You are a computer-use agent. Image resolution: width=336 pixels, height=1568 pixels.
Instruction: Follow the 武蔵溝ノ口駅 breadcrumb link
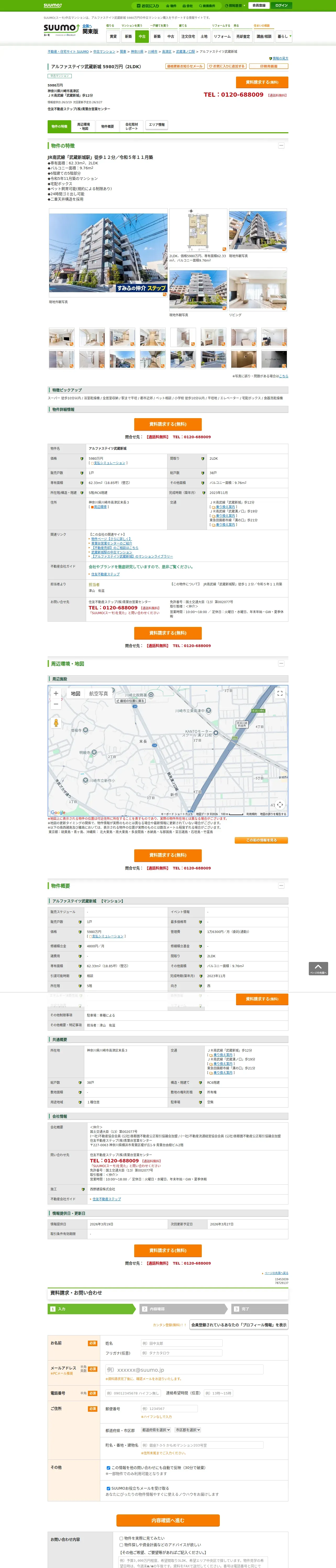click(185, 52)
